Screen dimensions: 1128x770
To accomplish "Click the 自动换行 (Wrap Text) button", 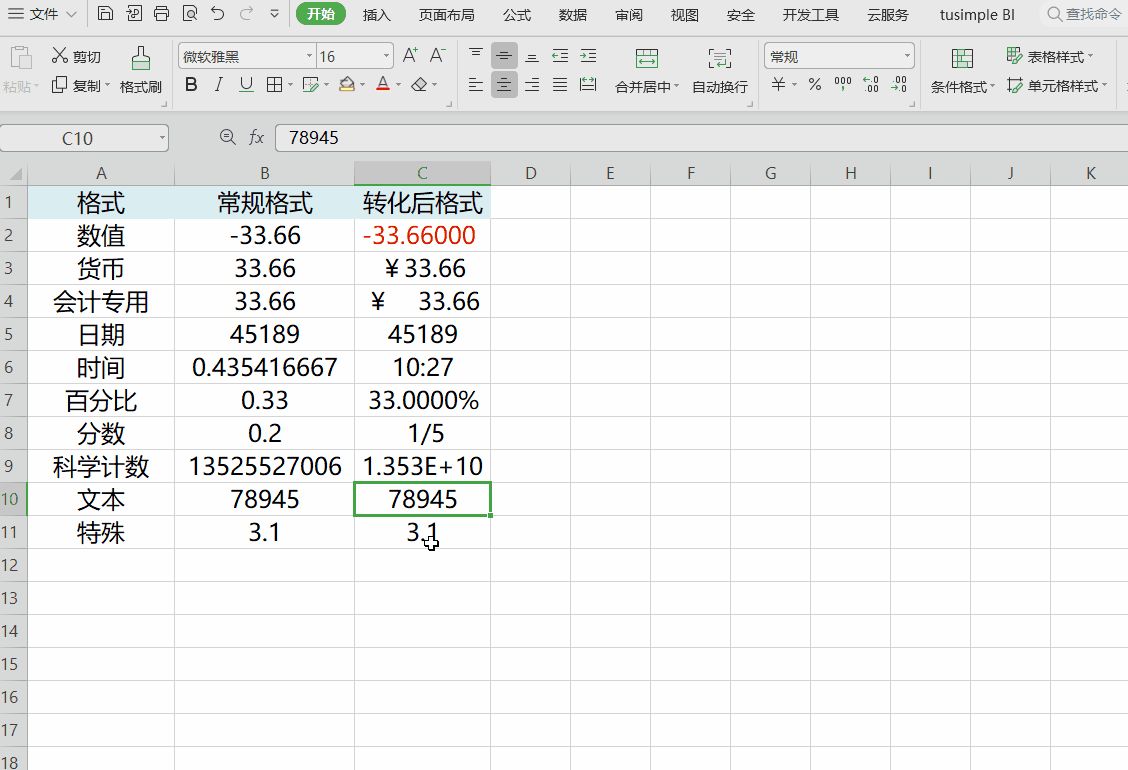I will (x=719, y=70).
